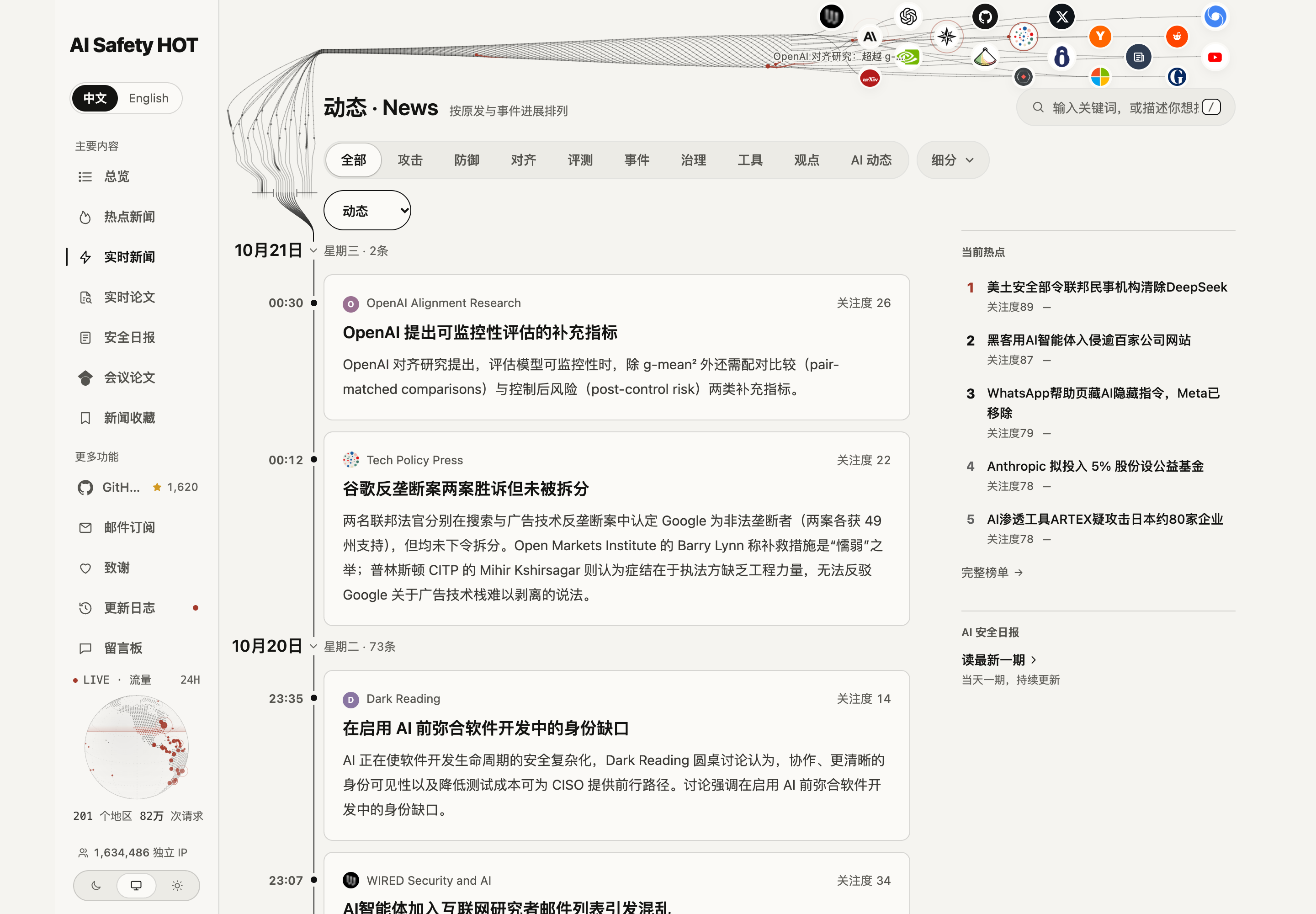Click the GitHub source icon in the header

coord(984,16)
